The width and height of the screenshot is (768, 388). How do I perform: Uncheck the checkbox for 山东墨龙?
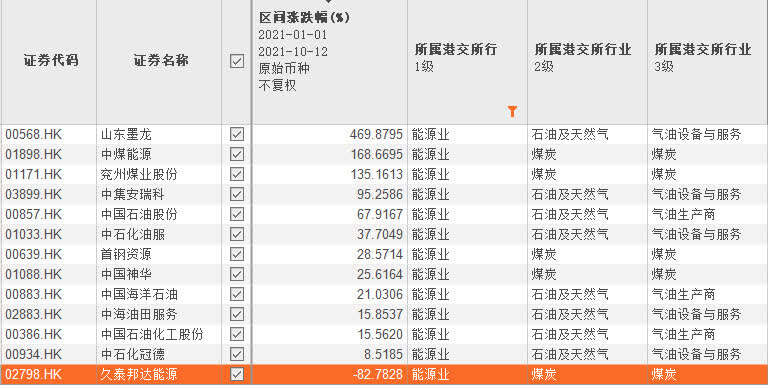[237, 134]
